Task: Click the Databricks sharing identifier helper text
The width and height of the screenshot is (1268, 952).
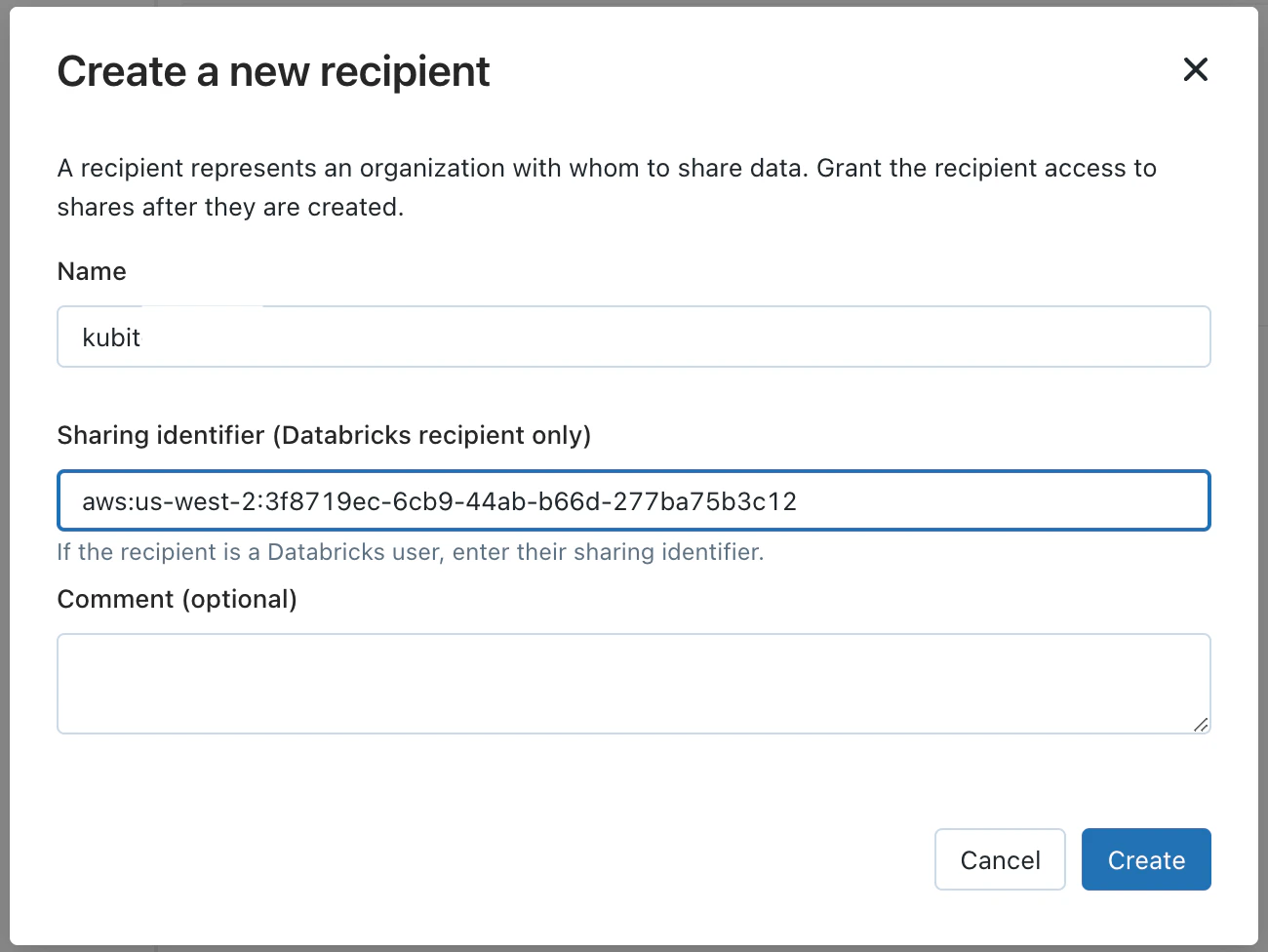Action: [x=411, y=552]
